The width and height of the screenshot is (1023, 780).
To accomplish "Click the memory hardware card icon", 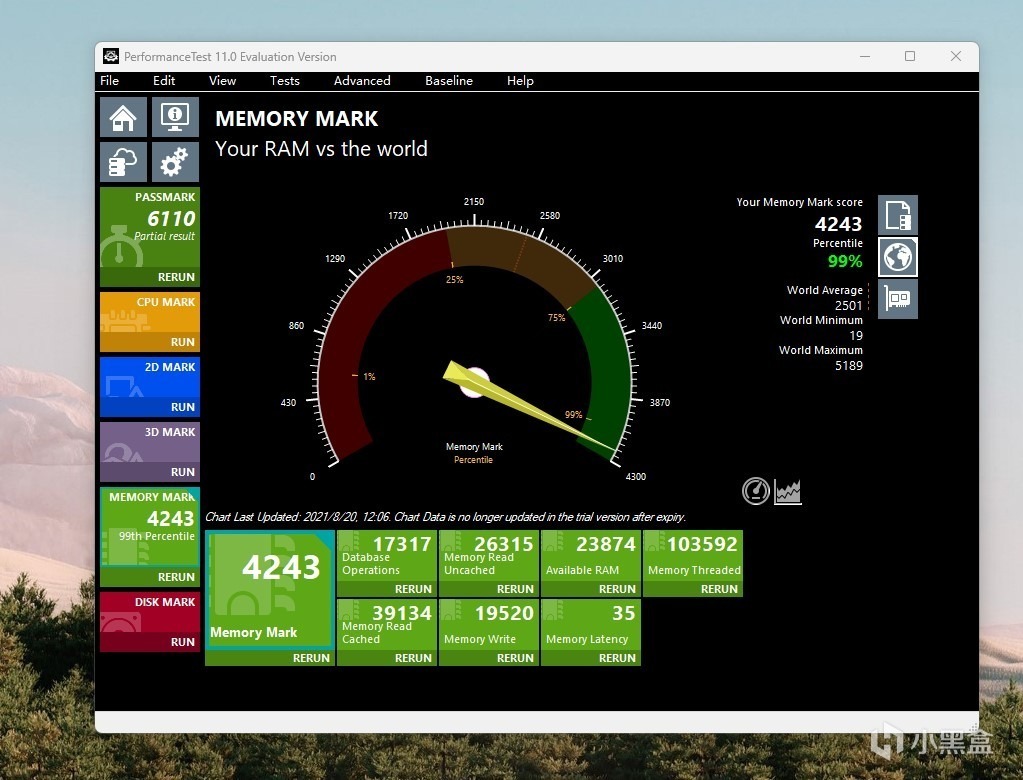I will 898,299.
